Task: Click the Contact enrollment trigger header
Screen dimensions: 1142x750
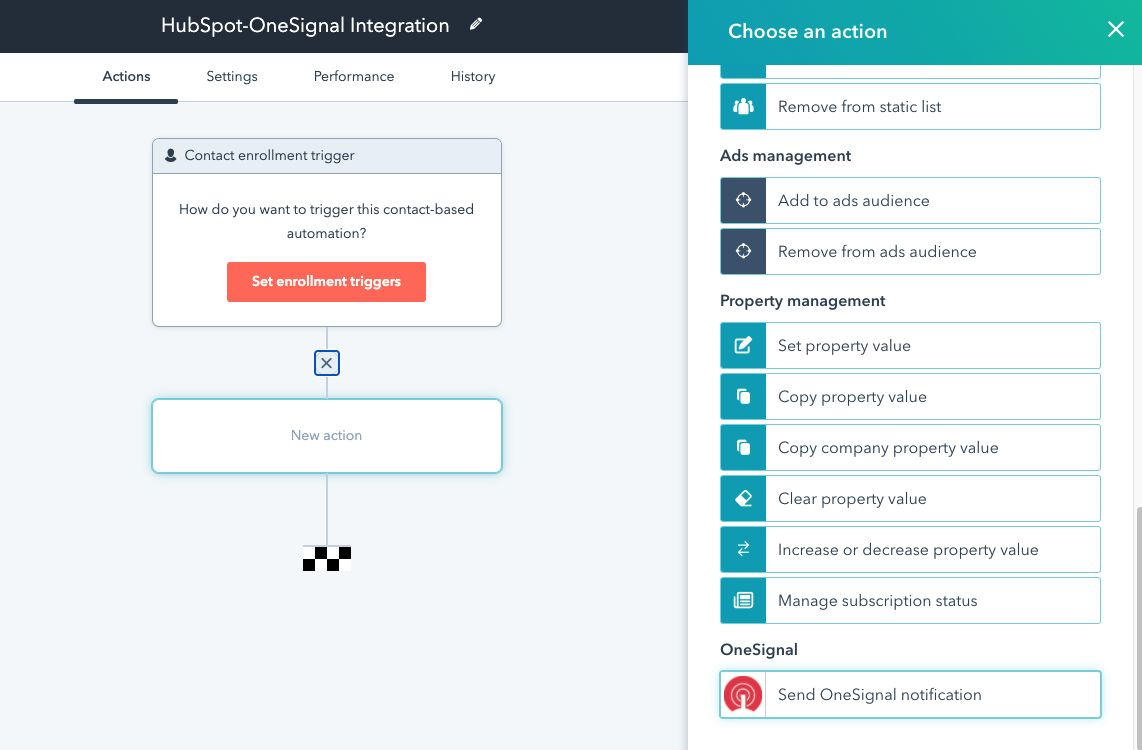Action: point(327,156)
